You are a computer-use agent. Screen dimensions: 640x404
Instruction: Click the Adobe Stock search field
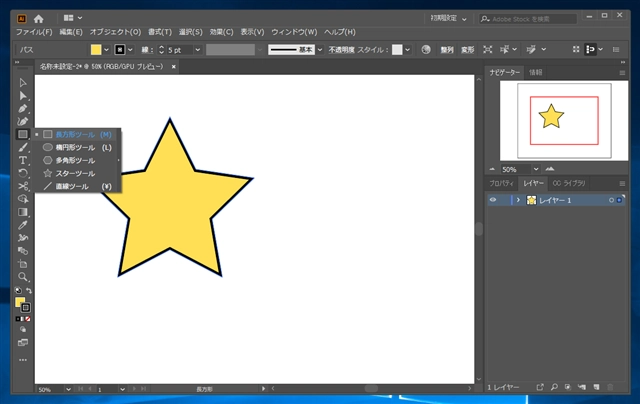(x=528, y=19)
